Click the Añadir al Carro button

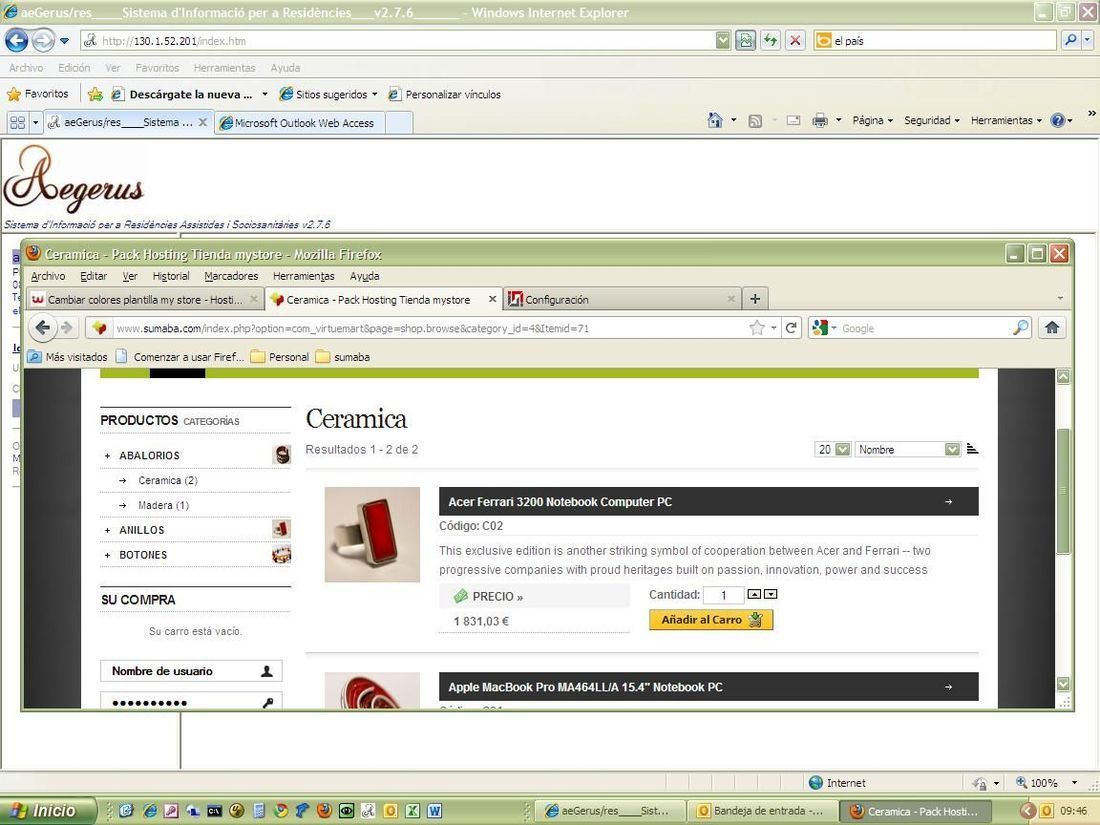tap(711, 619)
